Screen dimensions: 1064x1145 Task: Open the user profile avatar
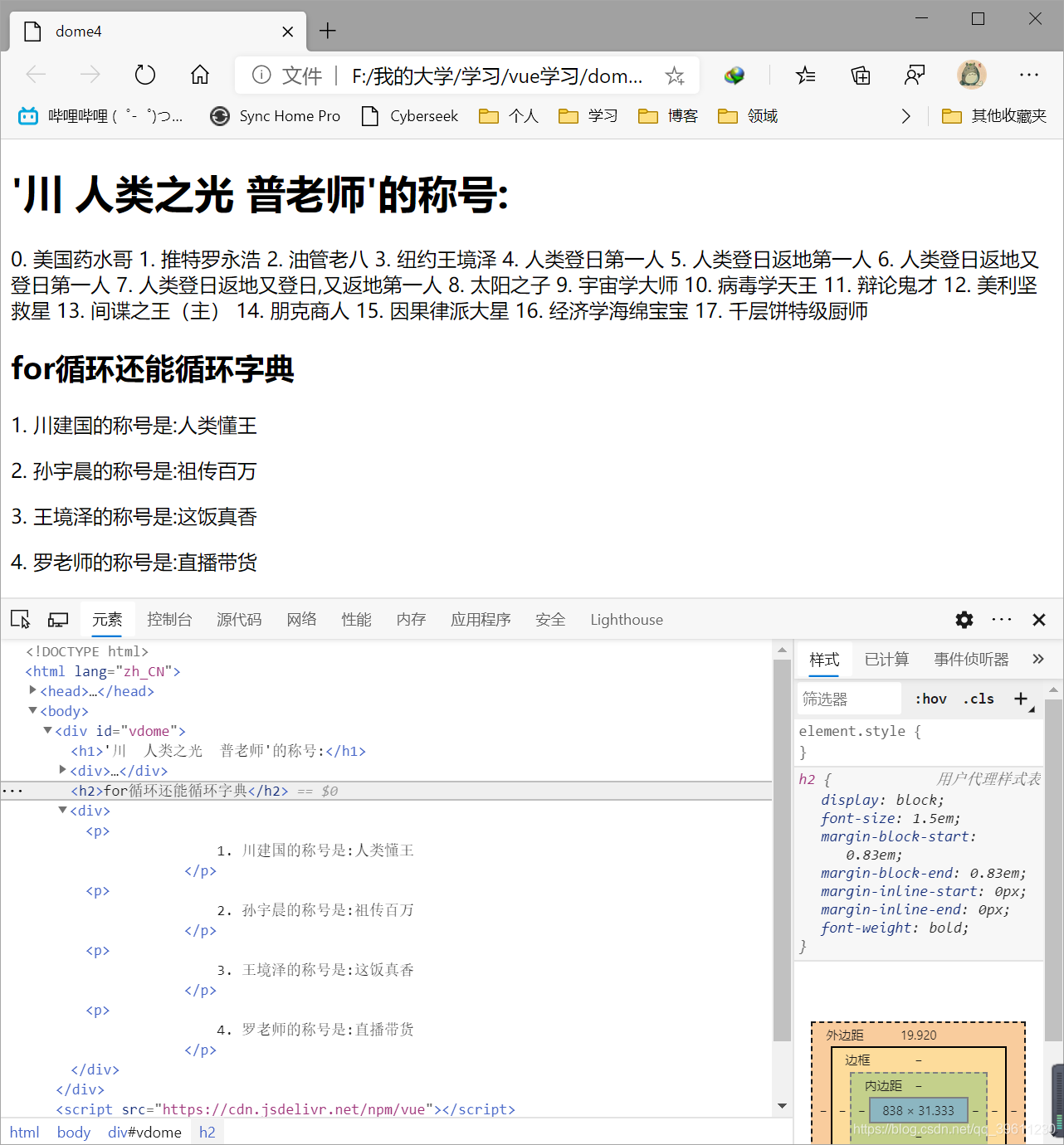[x=971, y=75]
